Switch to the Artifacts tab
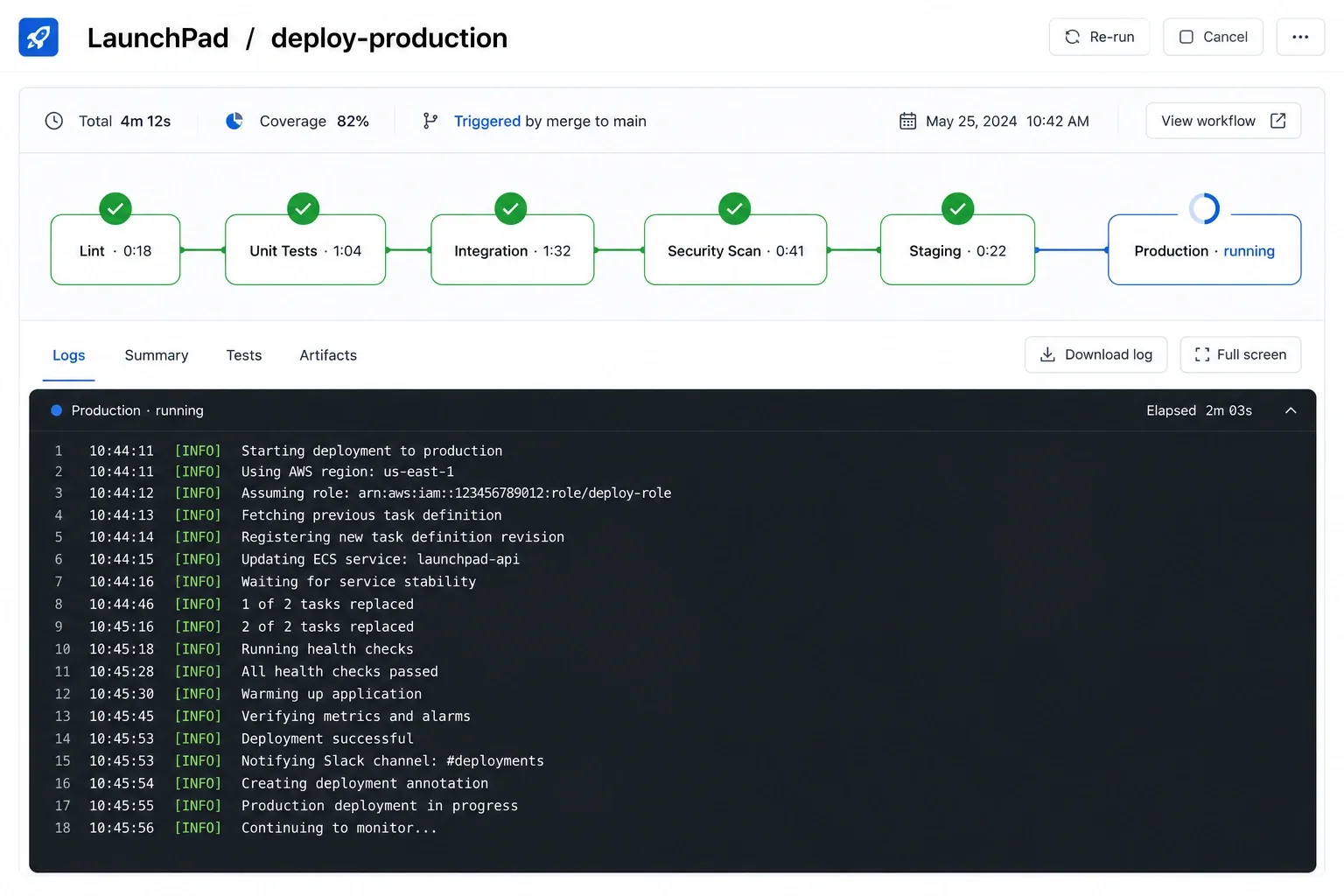The image size is (1344, 896). 328,355
